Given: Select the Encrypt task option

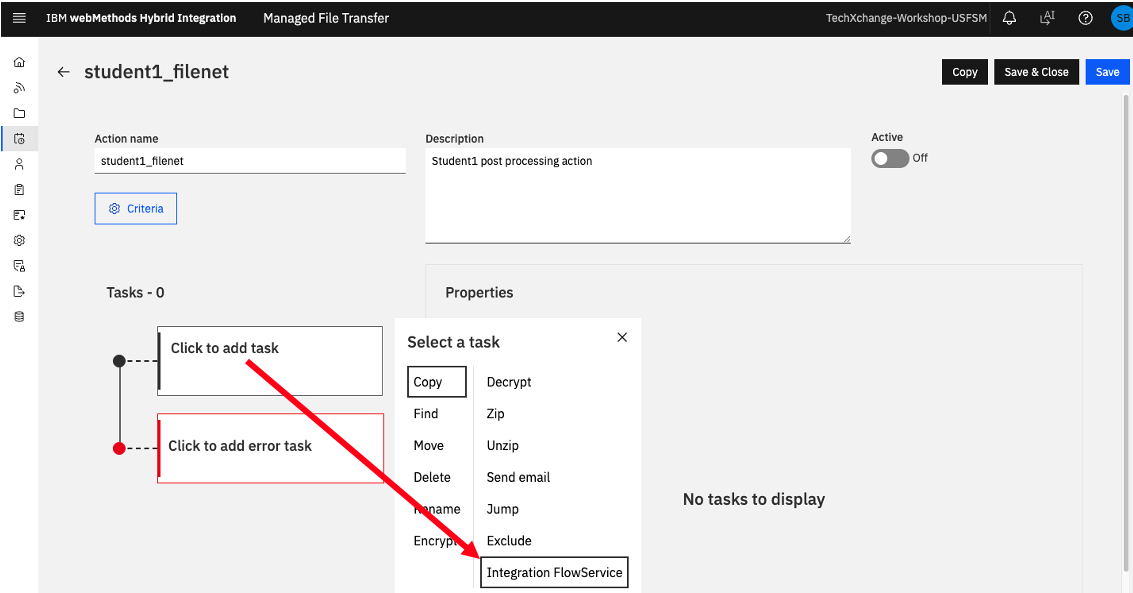Looking at the screenshot, I should click(x=435, y=541).
